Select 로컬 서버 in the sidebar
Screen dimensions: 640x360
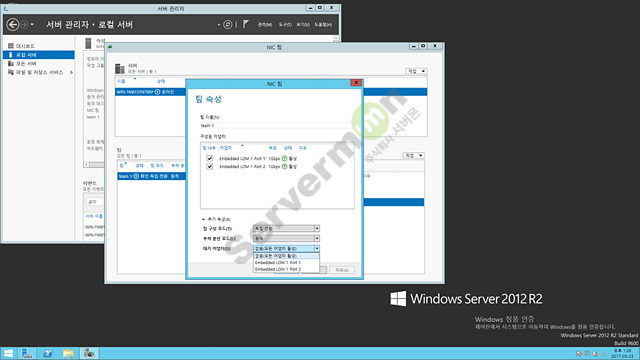click(x=39, y=55)
